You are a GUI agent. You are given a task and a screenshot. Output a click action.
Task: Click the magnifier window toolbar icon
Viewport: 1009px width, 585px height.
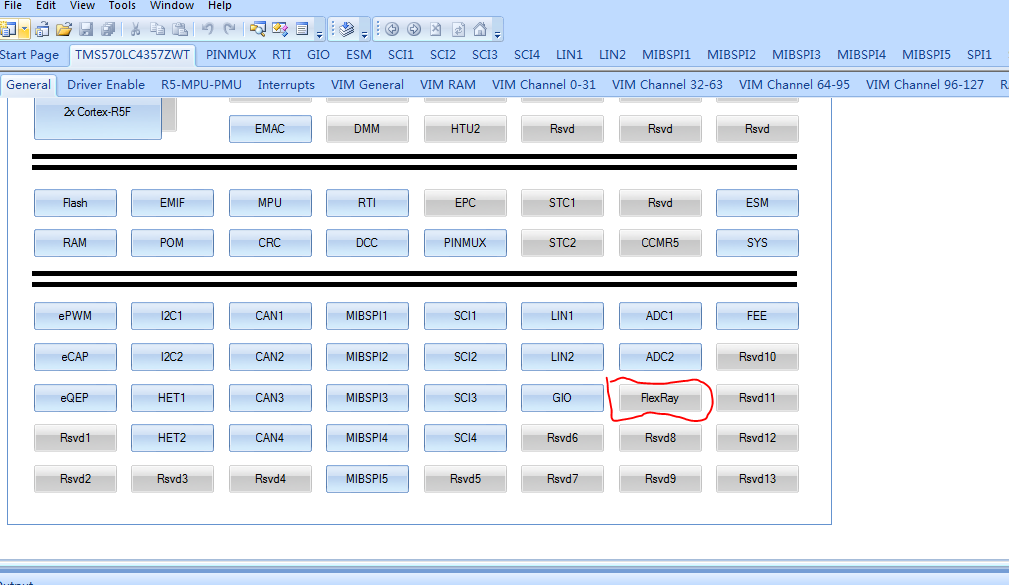(x=257, y=29)
